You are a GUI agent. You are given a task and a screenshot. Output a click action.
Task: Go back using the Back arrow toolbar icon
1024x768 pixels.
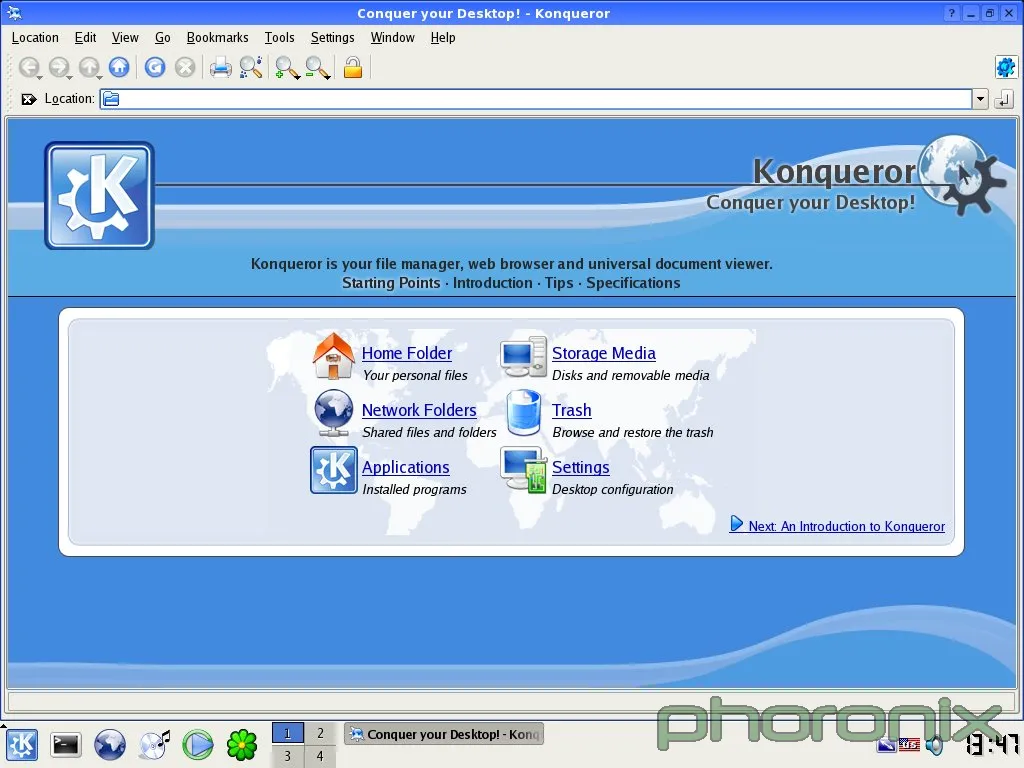pos(29,67)
